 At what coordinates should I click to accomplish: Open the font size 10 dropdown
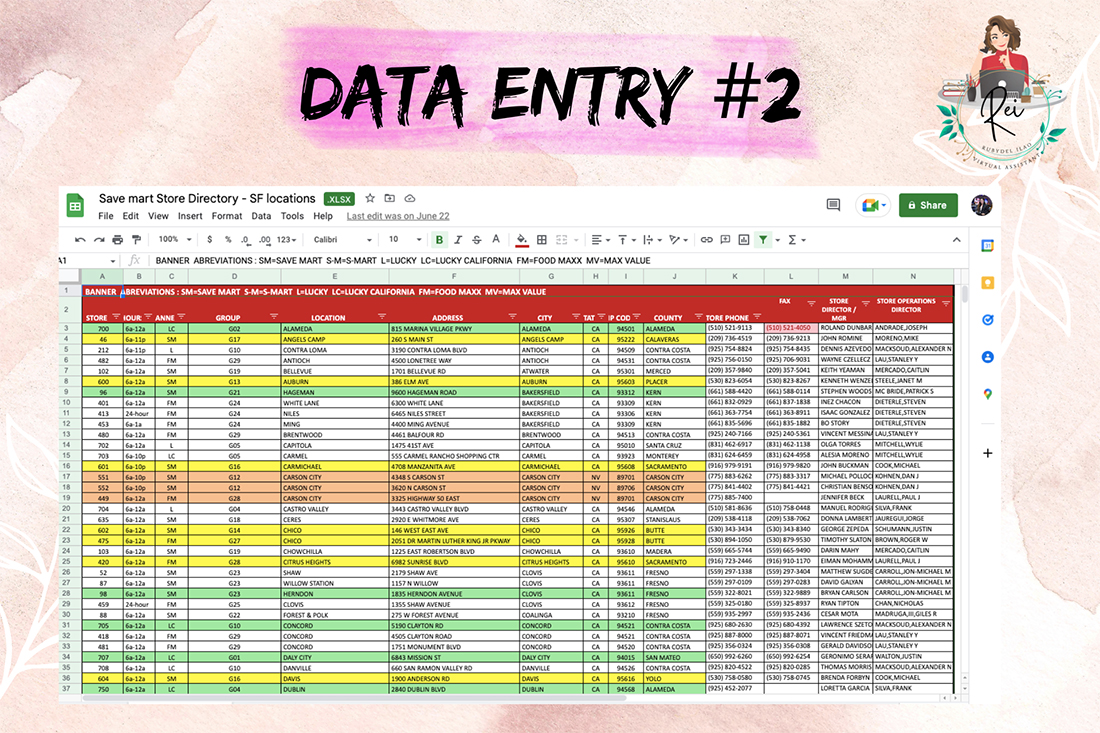point(405,240)
